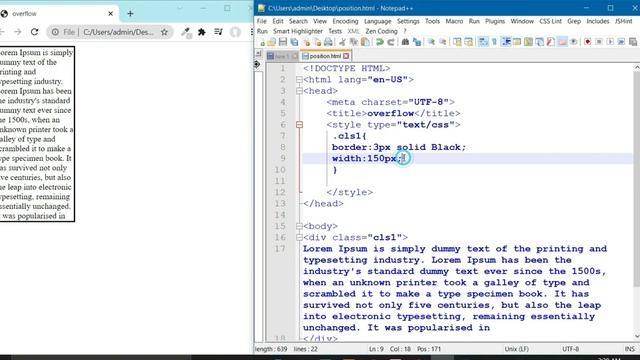The width and height of the screenshot is (640, 360).
Task: Open a new Chrome tab with plus
Action: [130, 13]
